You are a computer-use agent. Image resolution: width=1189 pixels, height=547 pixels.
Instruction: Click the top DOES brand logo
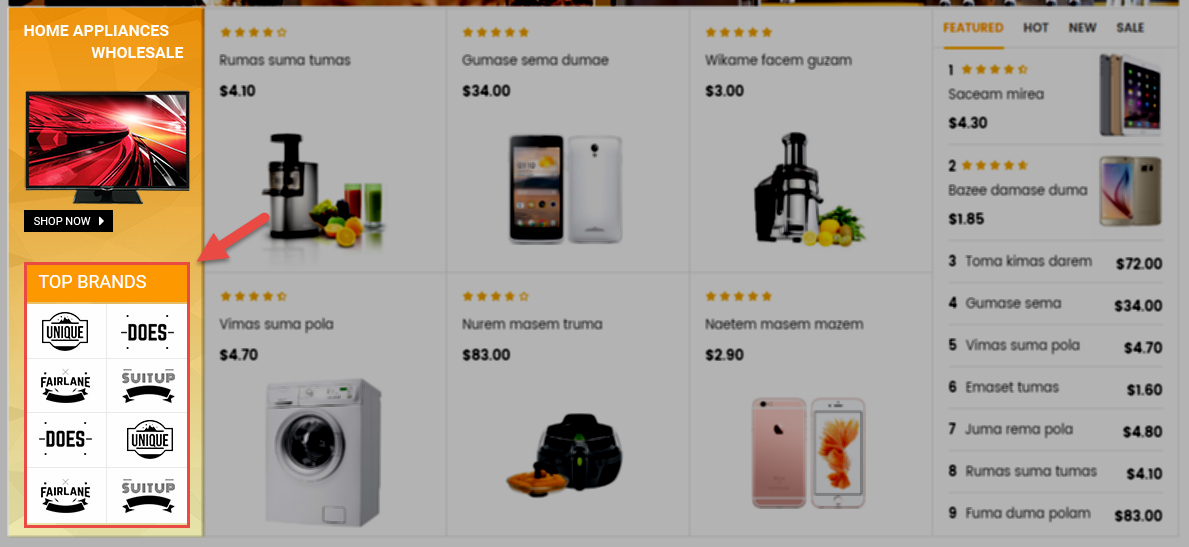(x=147, y=332)
